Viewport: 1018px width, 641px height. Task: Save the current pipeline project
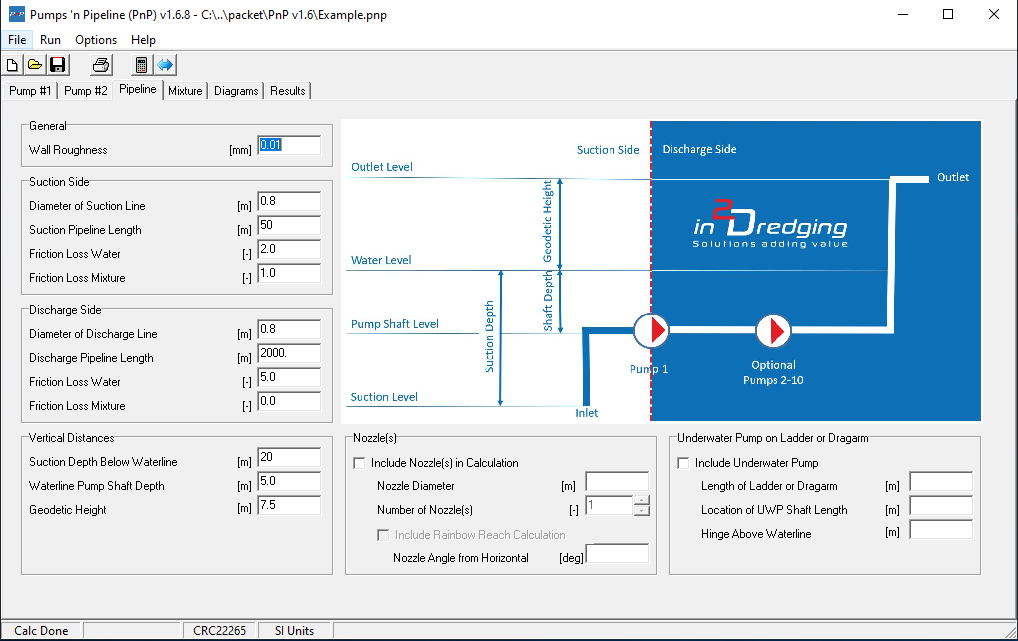point(57,64)
